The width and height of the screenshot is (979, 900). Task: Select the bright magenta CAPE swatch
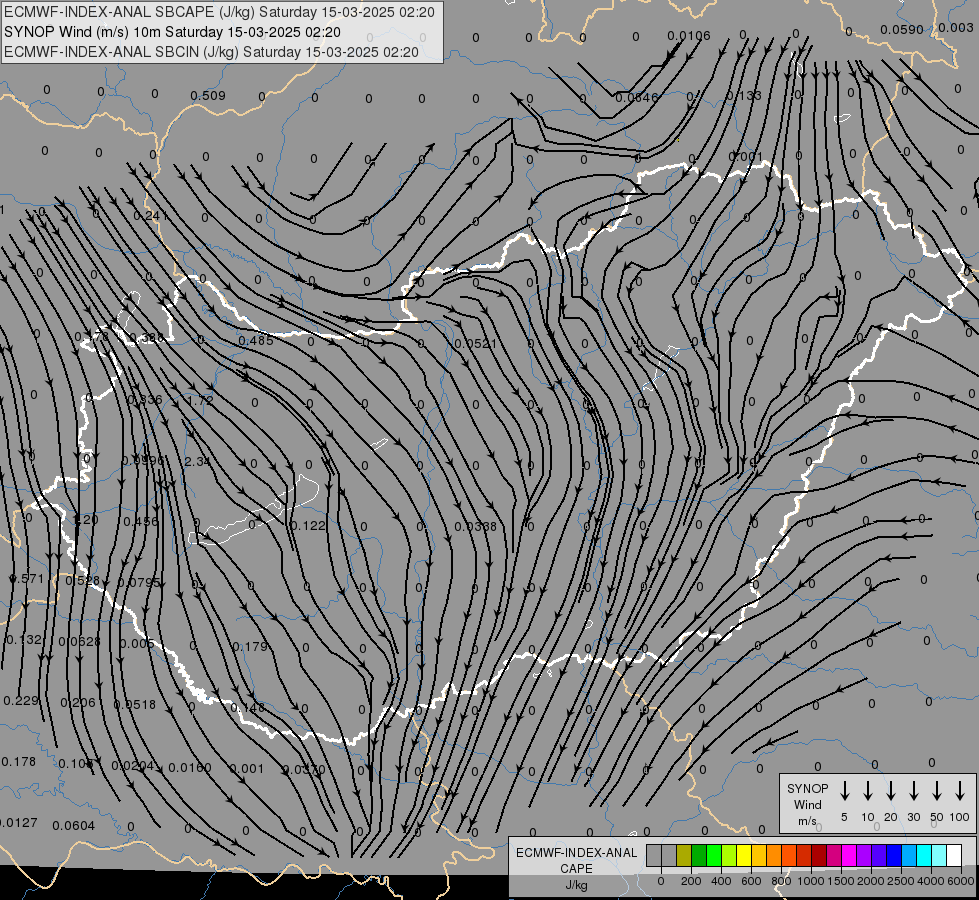(x=849, y=856)
